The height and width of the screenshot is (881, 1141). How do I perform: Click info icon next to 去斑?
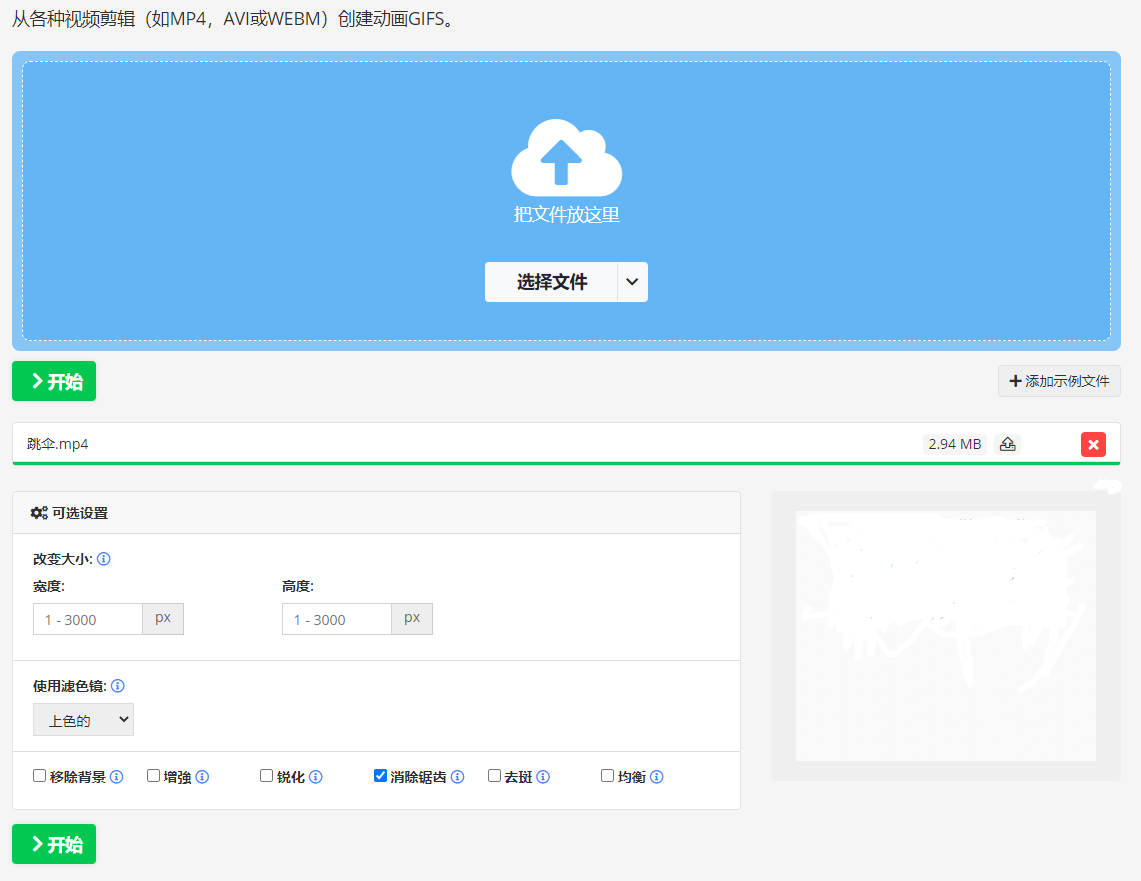tap(543, 777)
